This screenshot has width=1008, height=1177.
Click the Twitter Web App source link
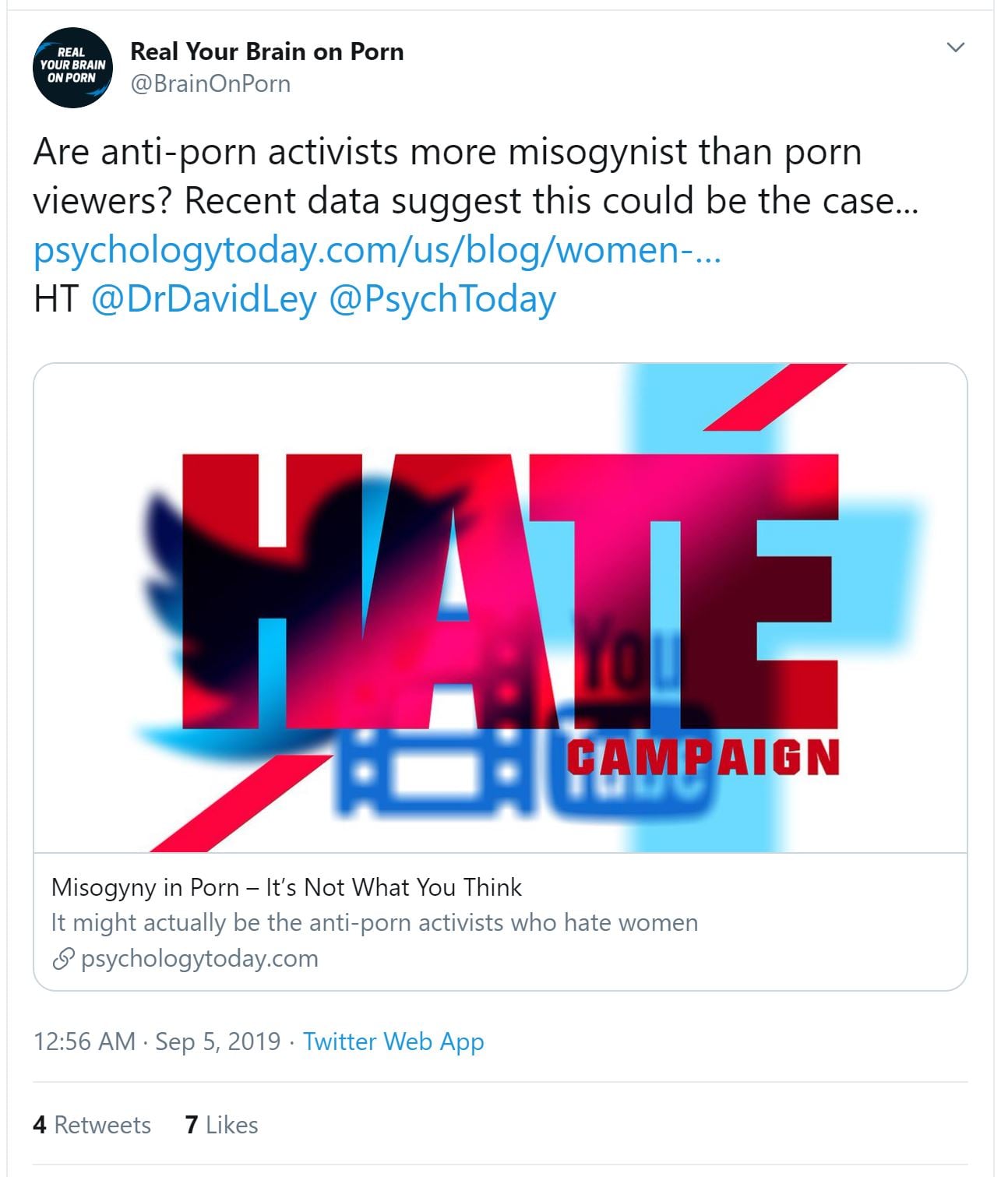[x=393, y=1041]
